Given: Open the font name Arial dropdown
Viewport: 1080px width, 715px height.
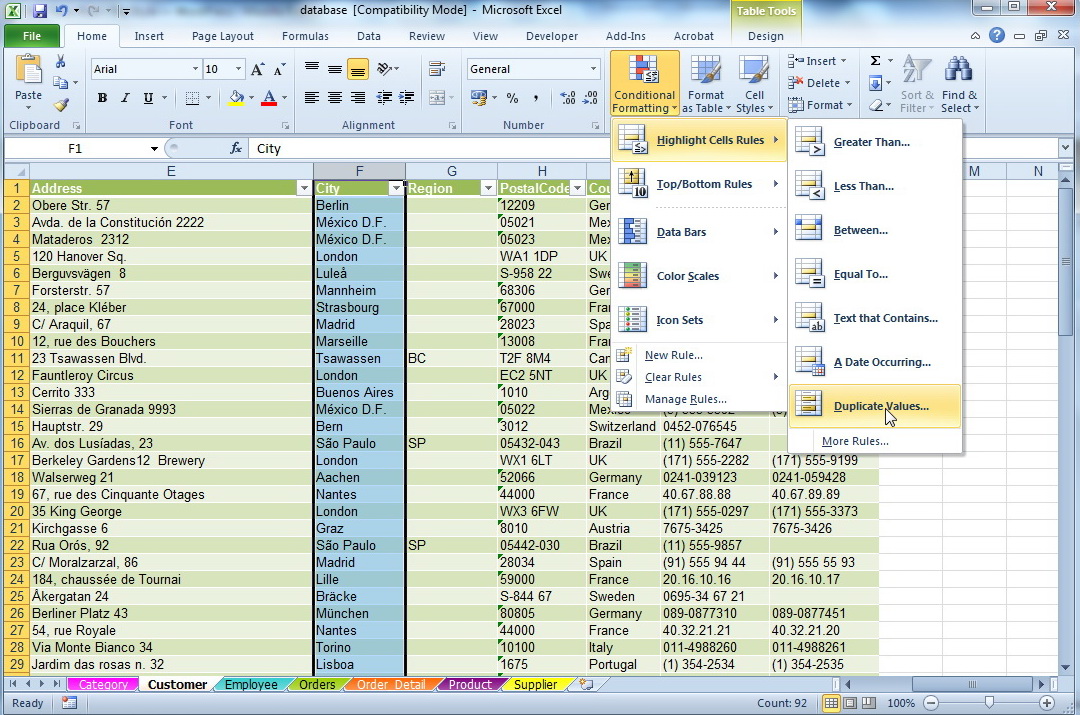Looking at the screenshot, I should pyautogui.click(x=195, y=69).
